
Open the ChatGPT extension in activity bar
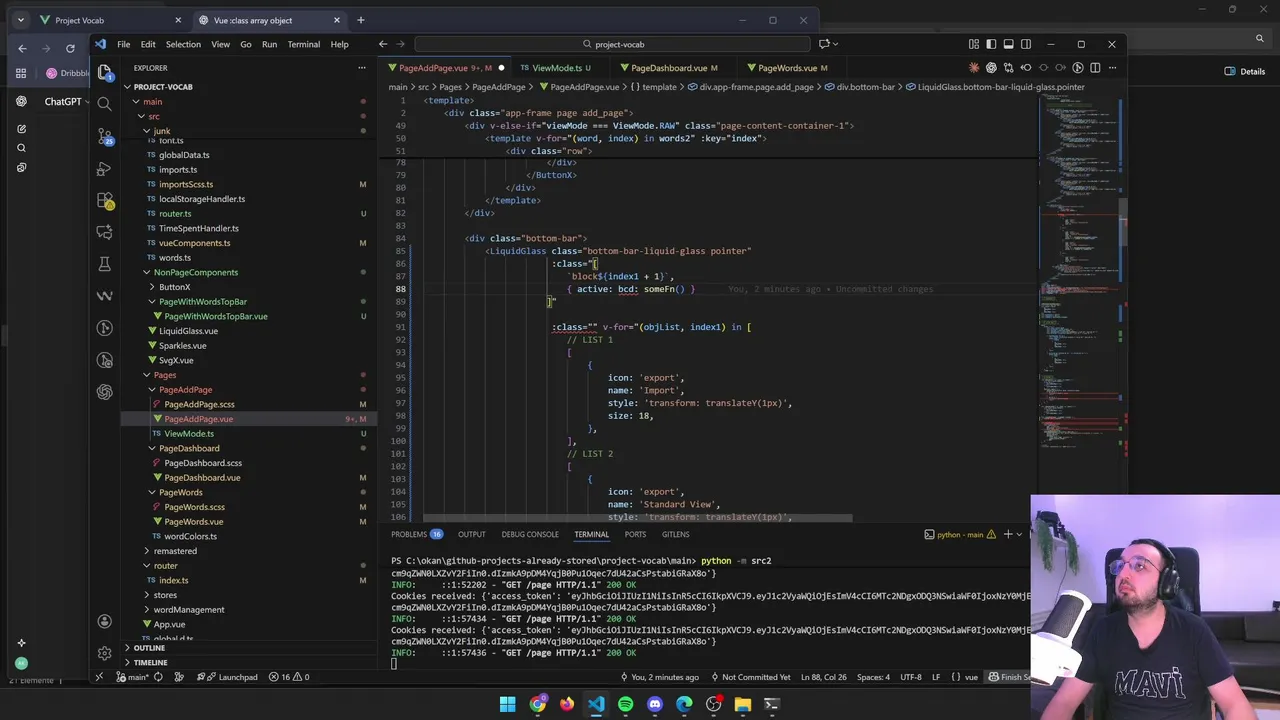[104, 392]
